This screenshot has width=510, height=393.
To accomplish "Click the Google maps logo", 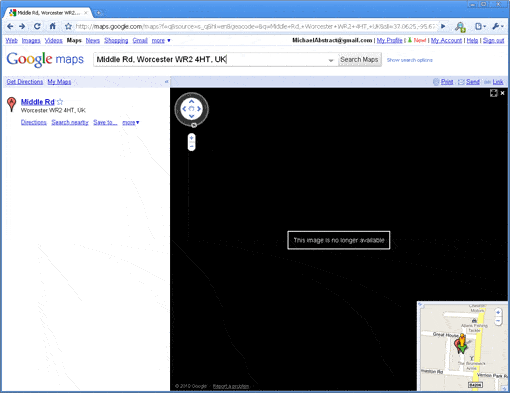I will click(45, 59).
